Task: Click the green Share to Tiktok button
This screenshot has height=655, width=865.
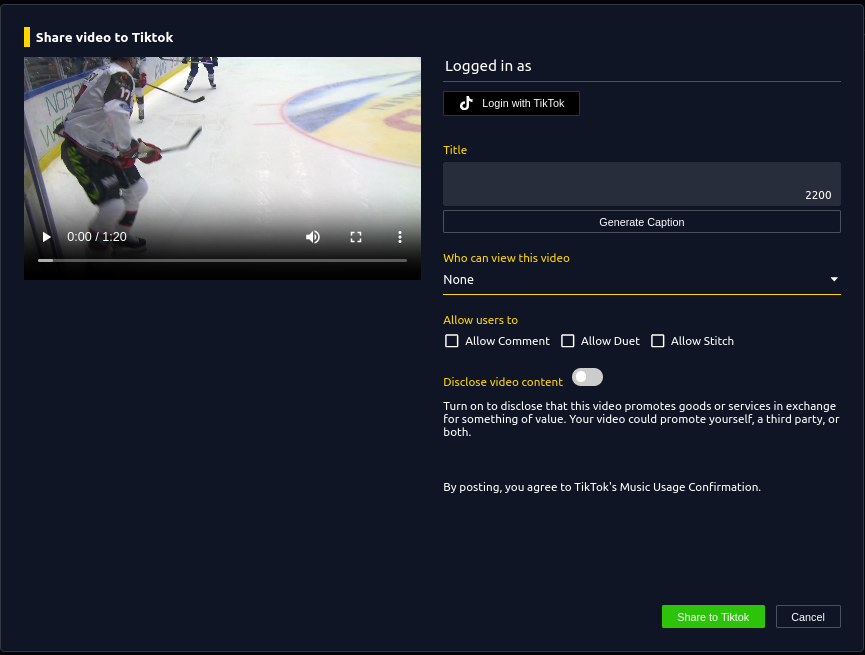Action: tap(713, 617)
